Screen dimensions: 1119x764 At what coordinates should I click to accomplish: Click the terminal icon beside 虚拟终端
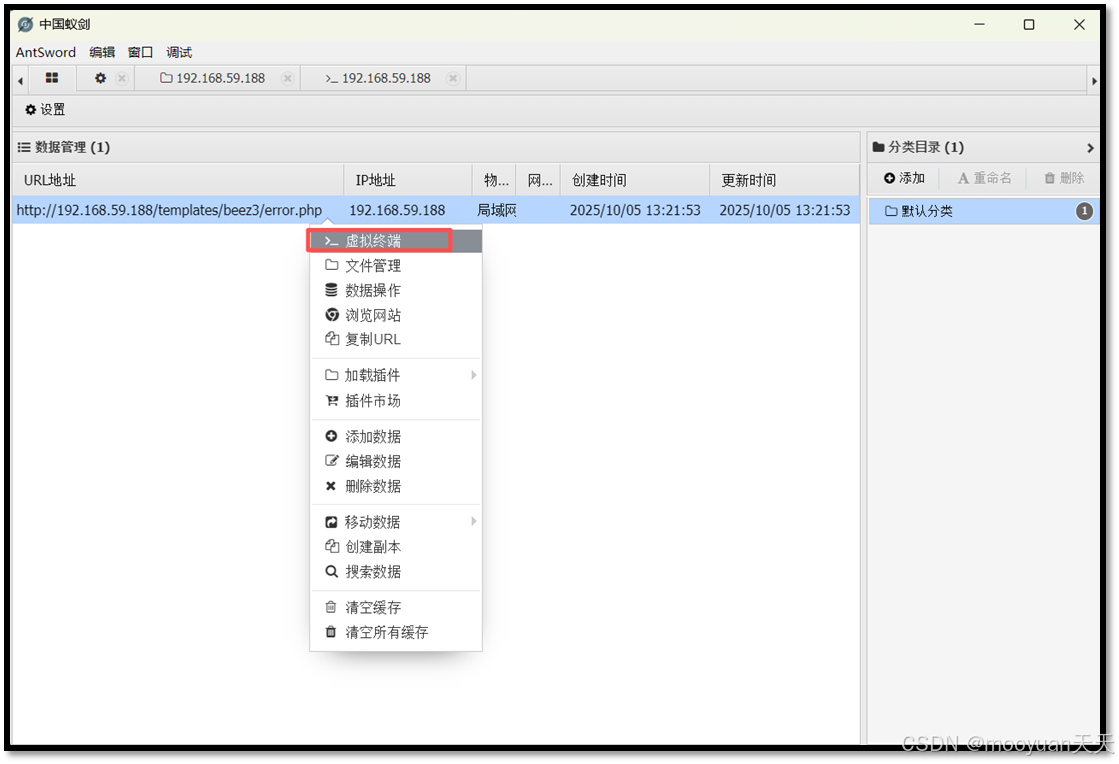(x=331, y=241)
